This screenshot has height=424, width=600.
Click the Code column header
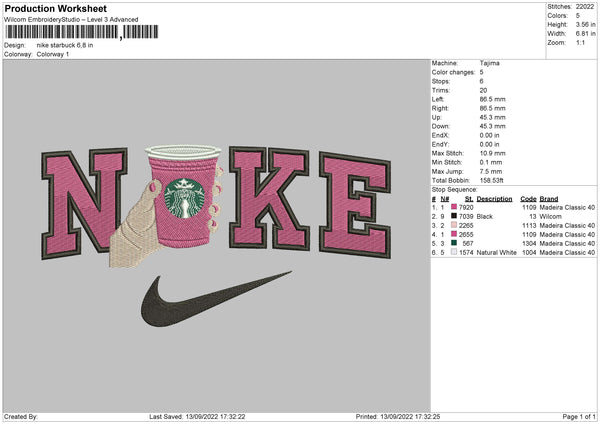click(x=528, y=198)
